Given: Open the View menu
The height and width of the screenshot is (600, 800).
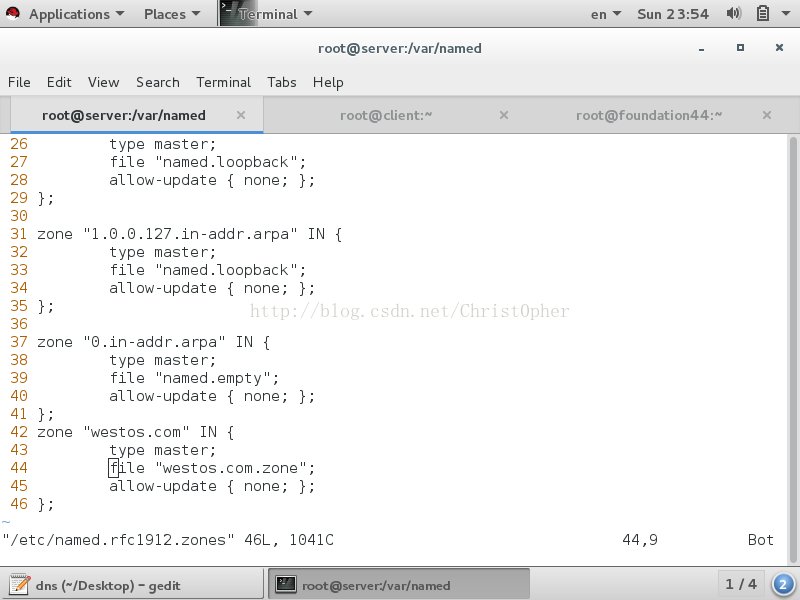Looking at the screenshot, I should [104, 82].
